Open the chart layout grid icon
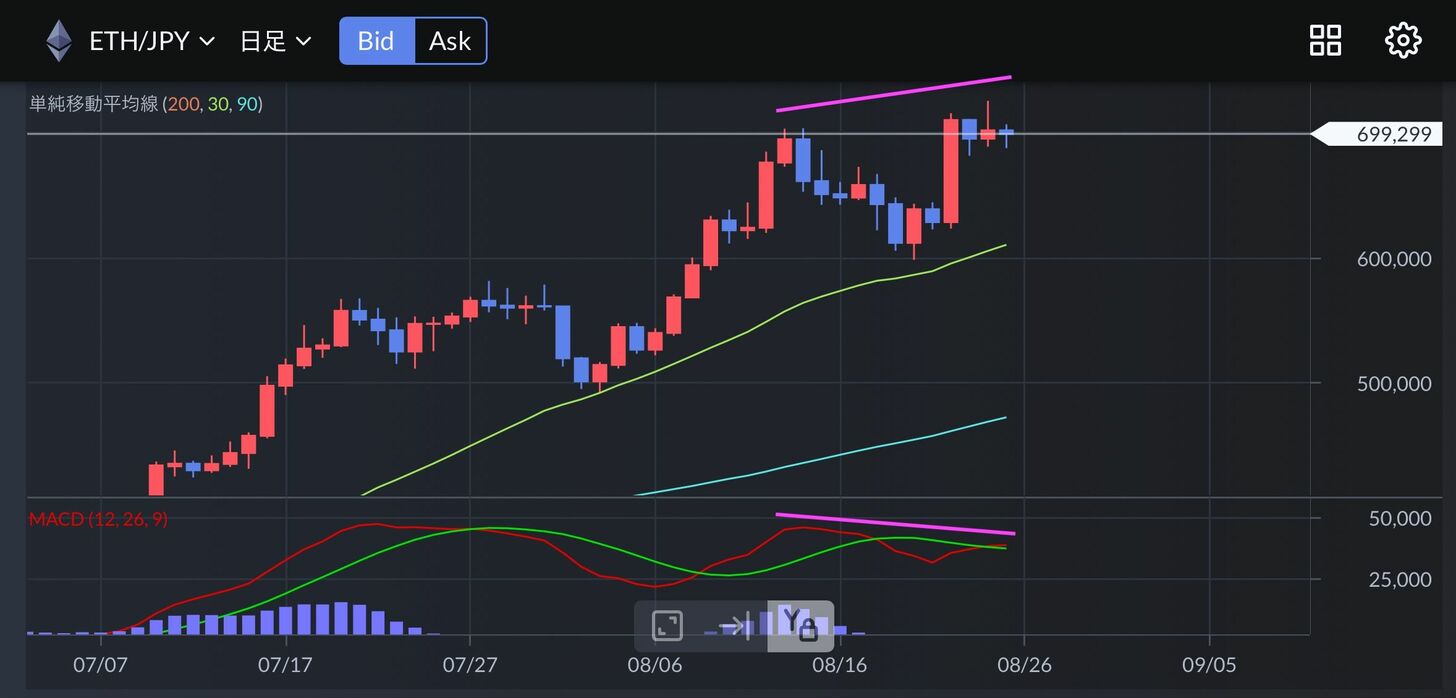Screen dimensions: 1456x698 (x=1325, y=41)
